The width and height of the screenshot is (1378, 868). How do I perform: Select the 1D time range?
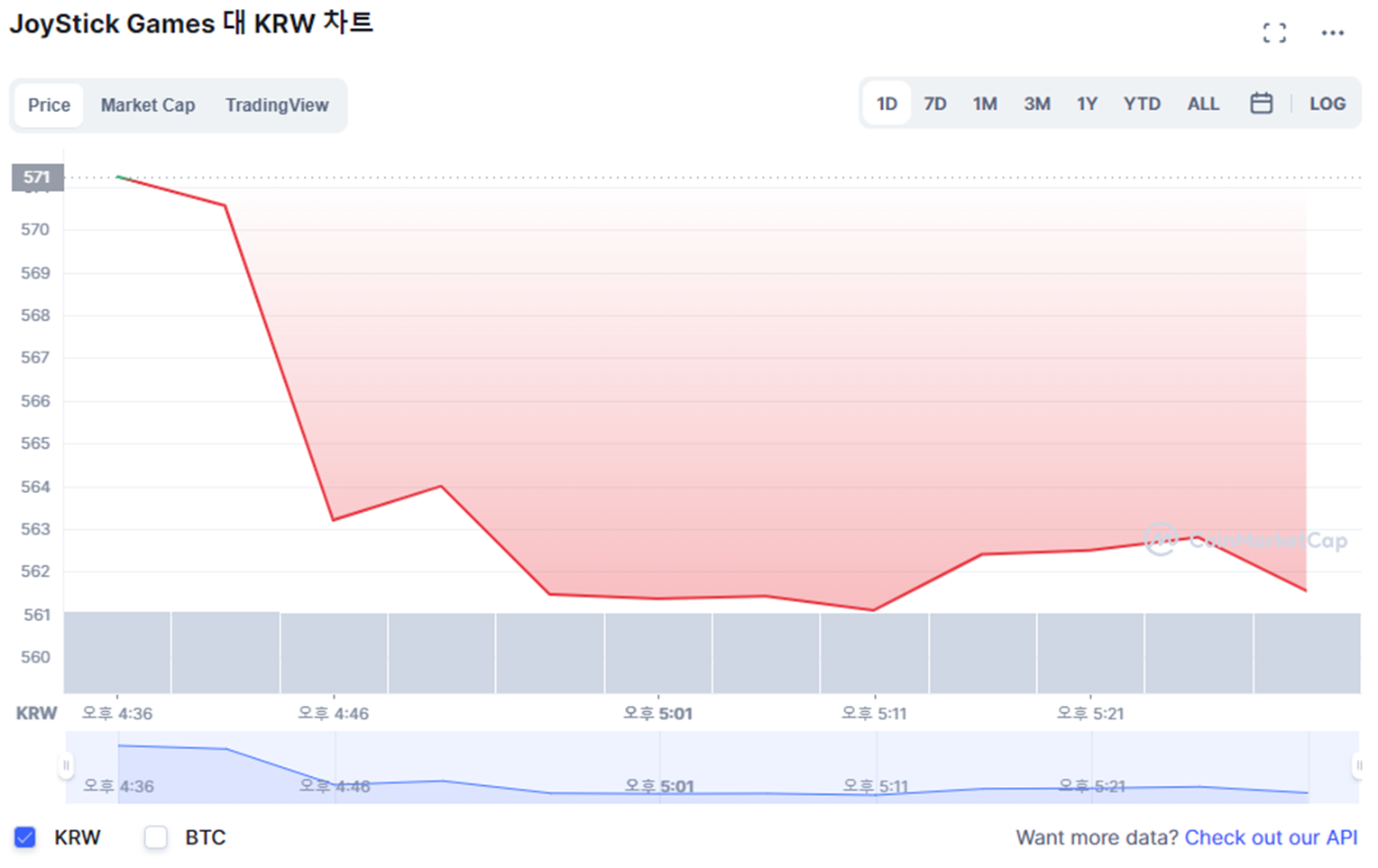tap(887, 104)
